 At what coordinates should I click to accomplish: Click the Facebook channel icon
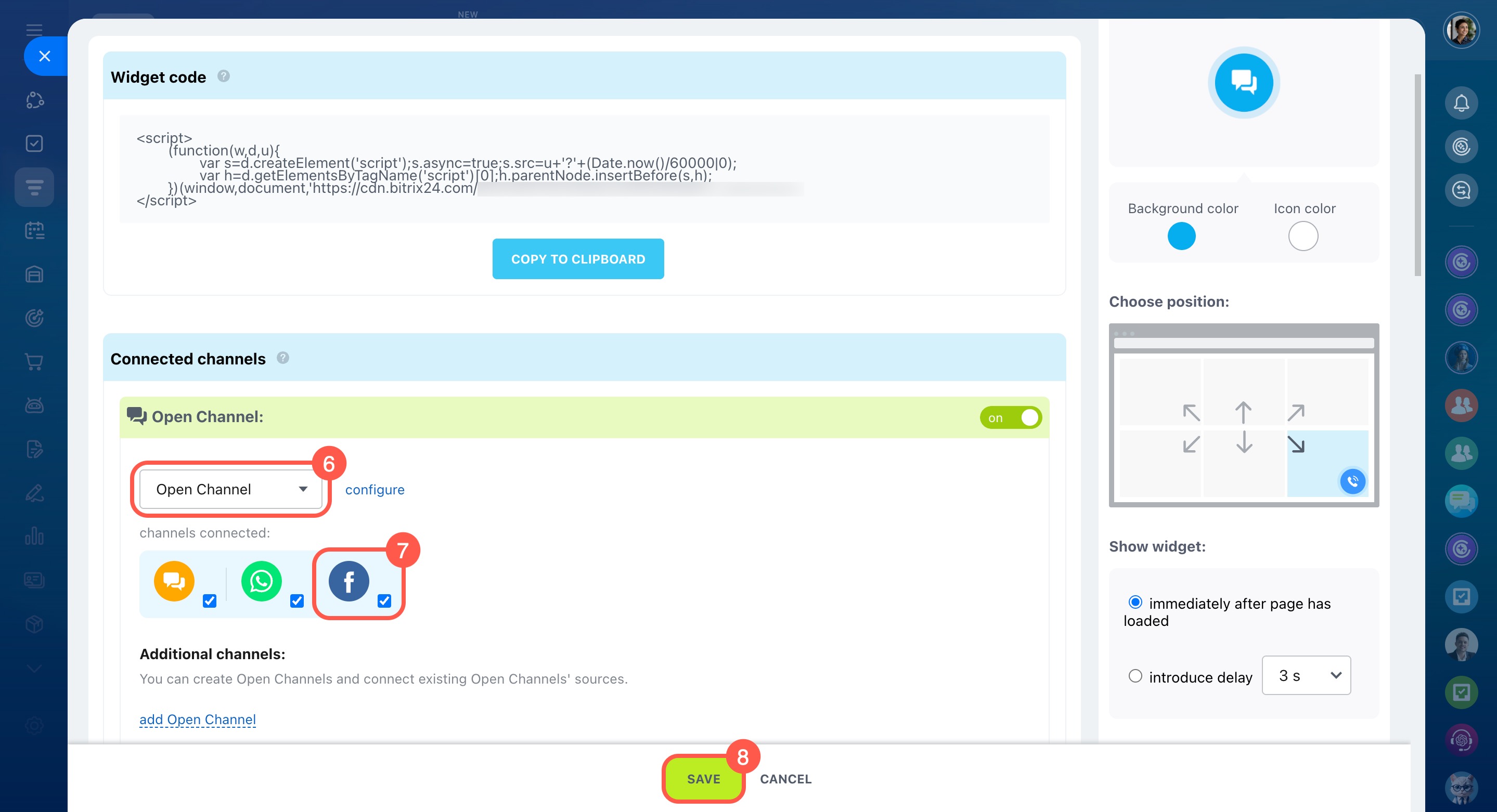tap(349, 581)
